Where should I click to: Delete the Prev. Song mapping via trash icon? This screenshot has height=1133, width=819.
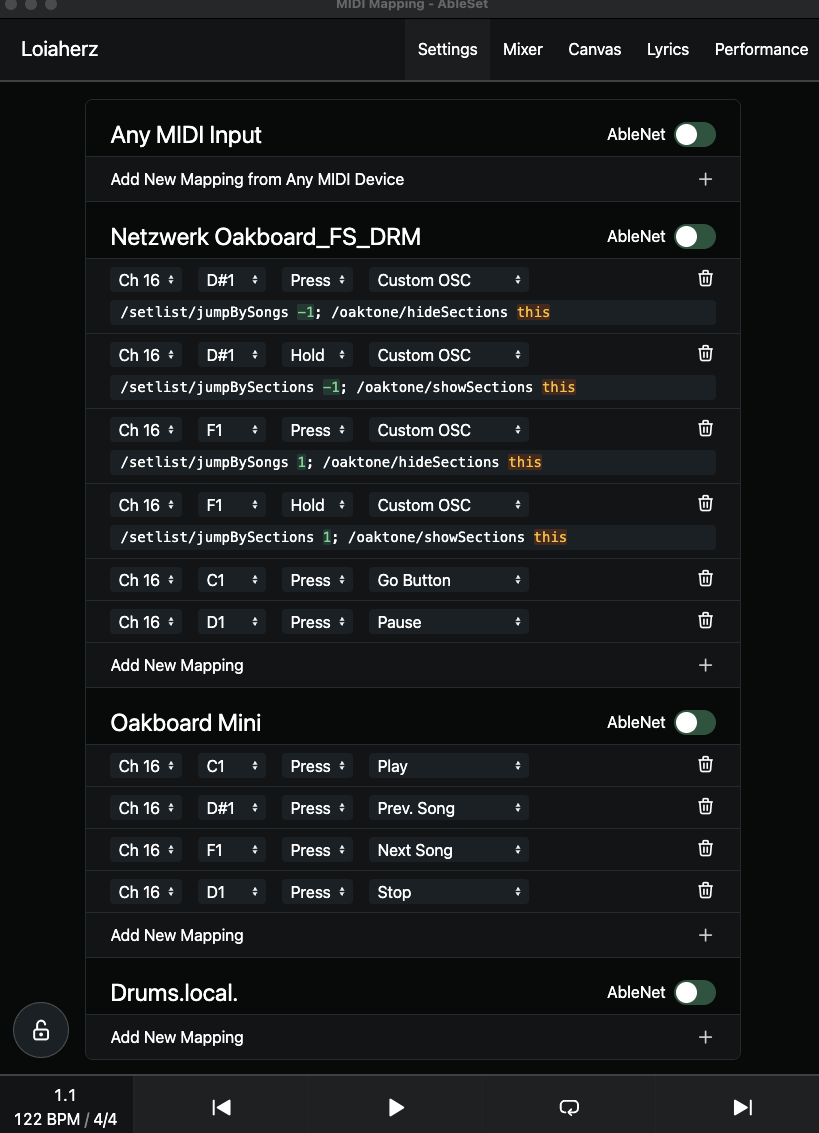(x=705, y=807)
